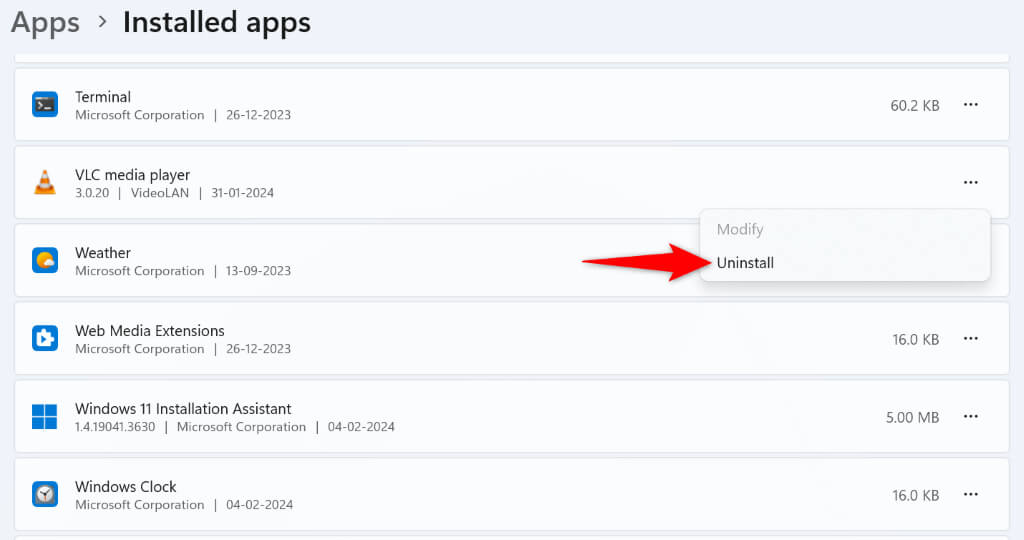
Task: Click the 5.00 MB size value
Action: pyautogui.click(x=912, y=418)
